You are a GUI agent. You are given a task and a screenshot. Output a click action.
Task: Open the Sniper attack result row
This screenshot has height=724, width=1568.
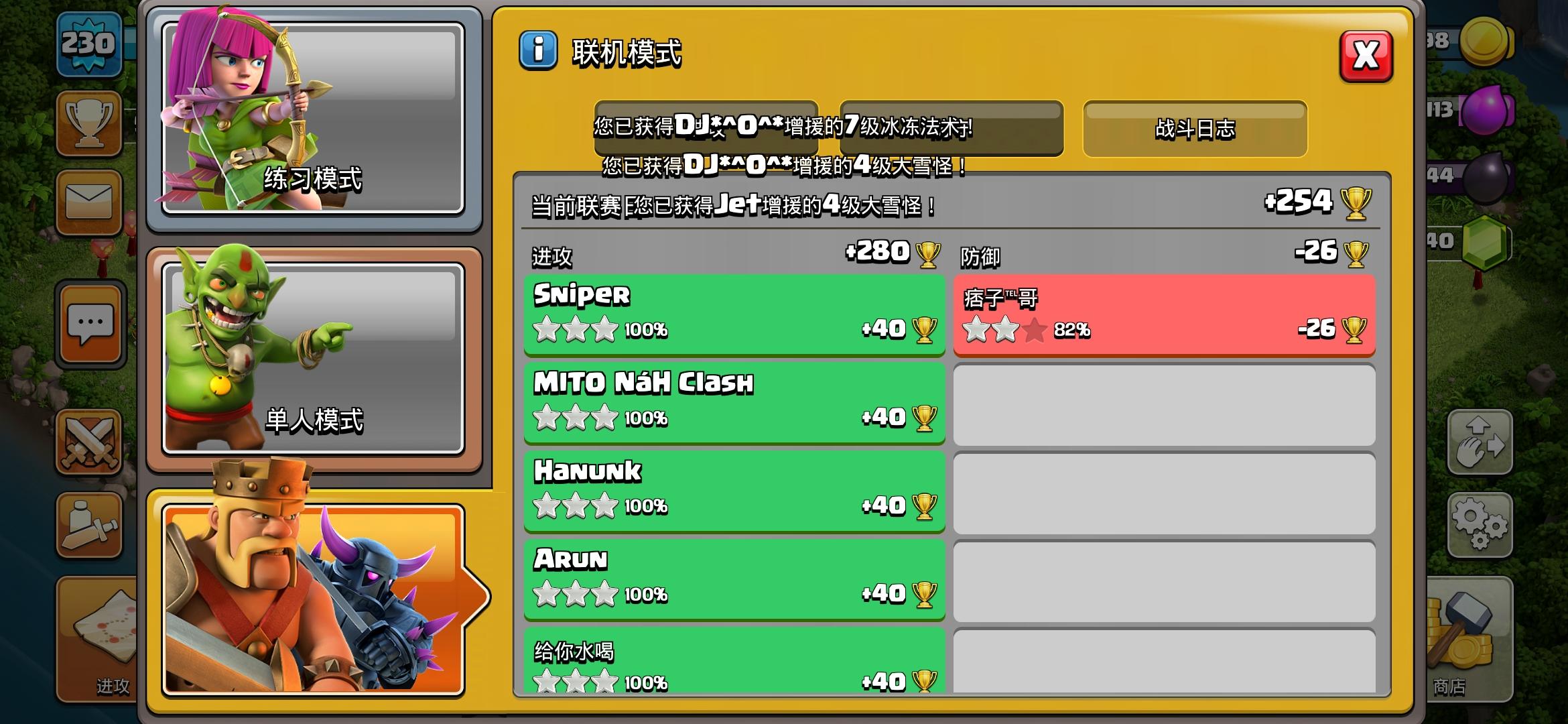(734, 314)
